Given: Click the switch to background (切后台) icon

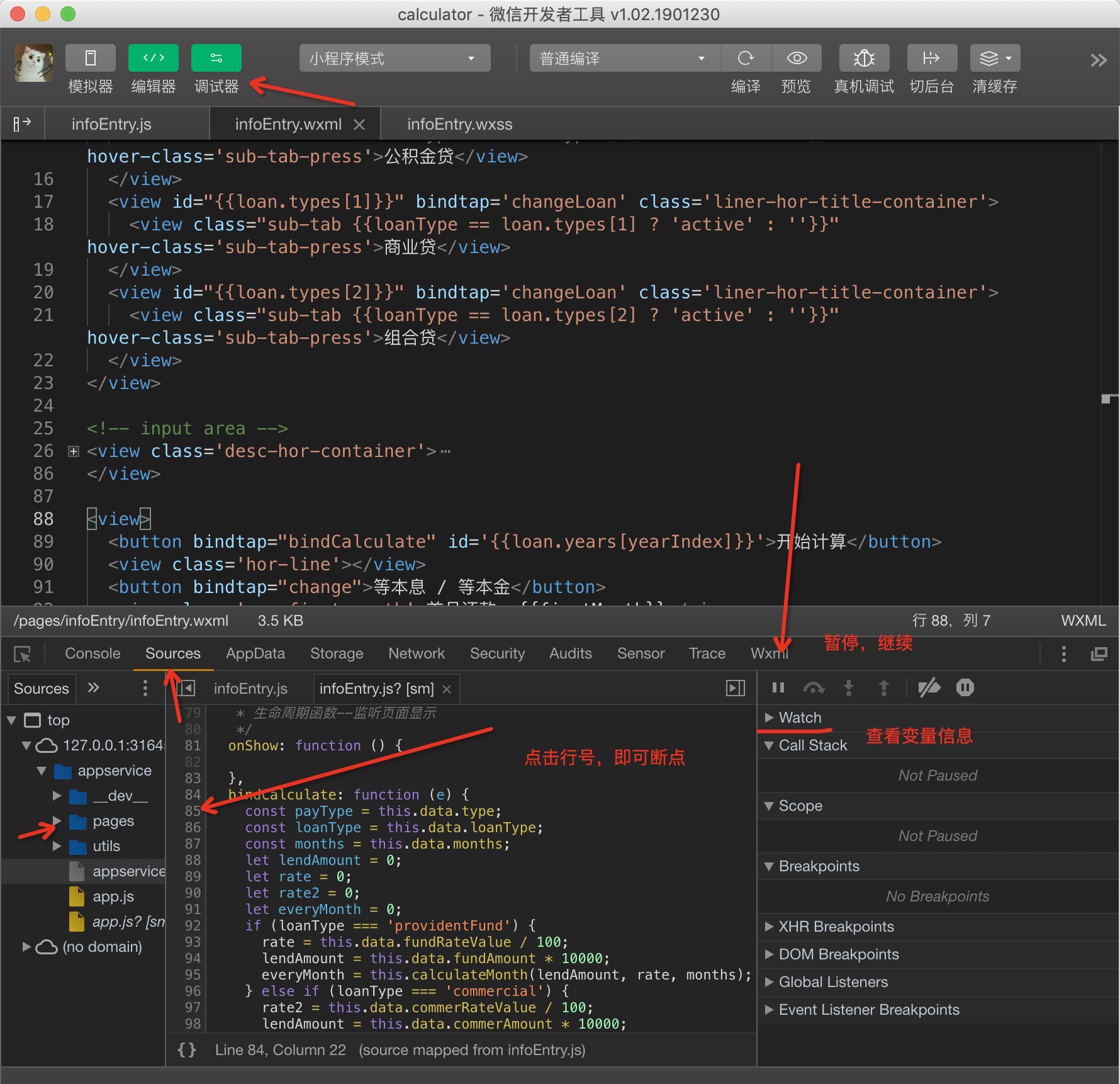Looking at the screenshot, I should coord(932,58).
